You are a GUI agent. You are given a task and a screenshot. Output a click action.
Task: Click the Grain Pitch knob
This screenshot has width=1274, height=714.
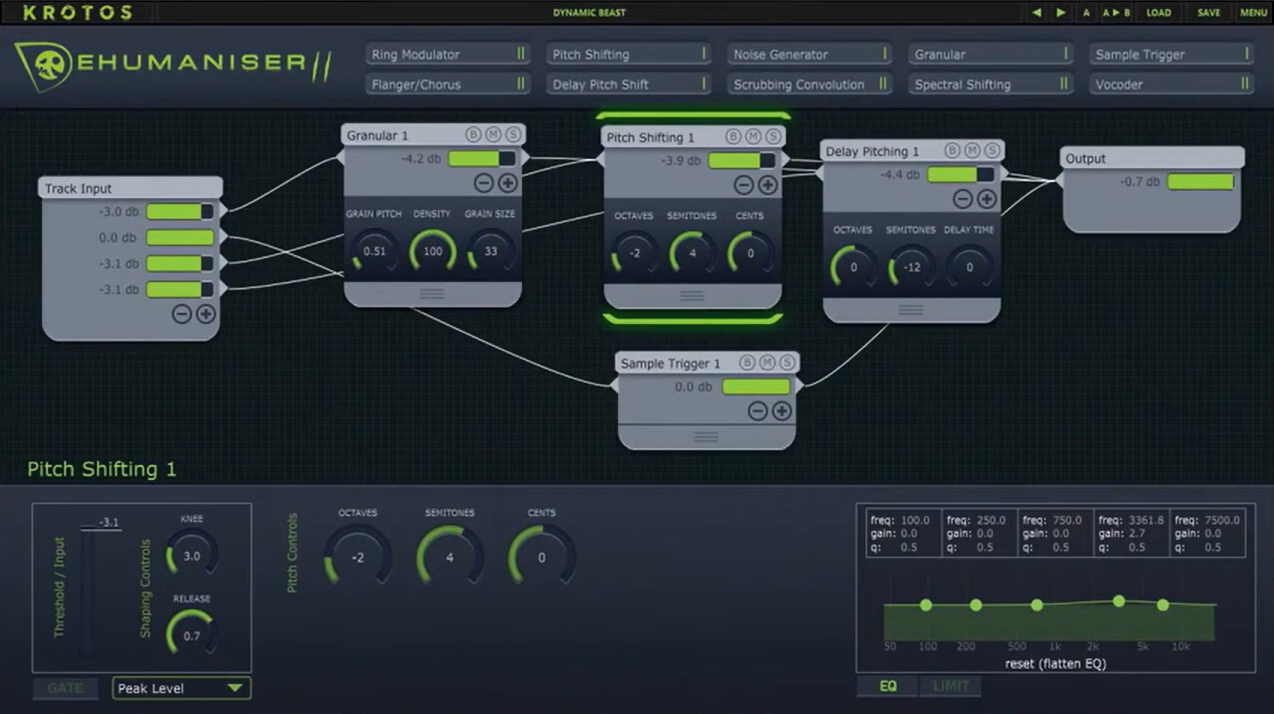point(374,251)
